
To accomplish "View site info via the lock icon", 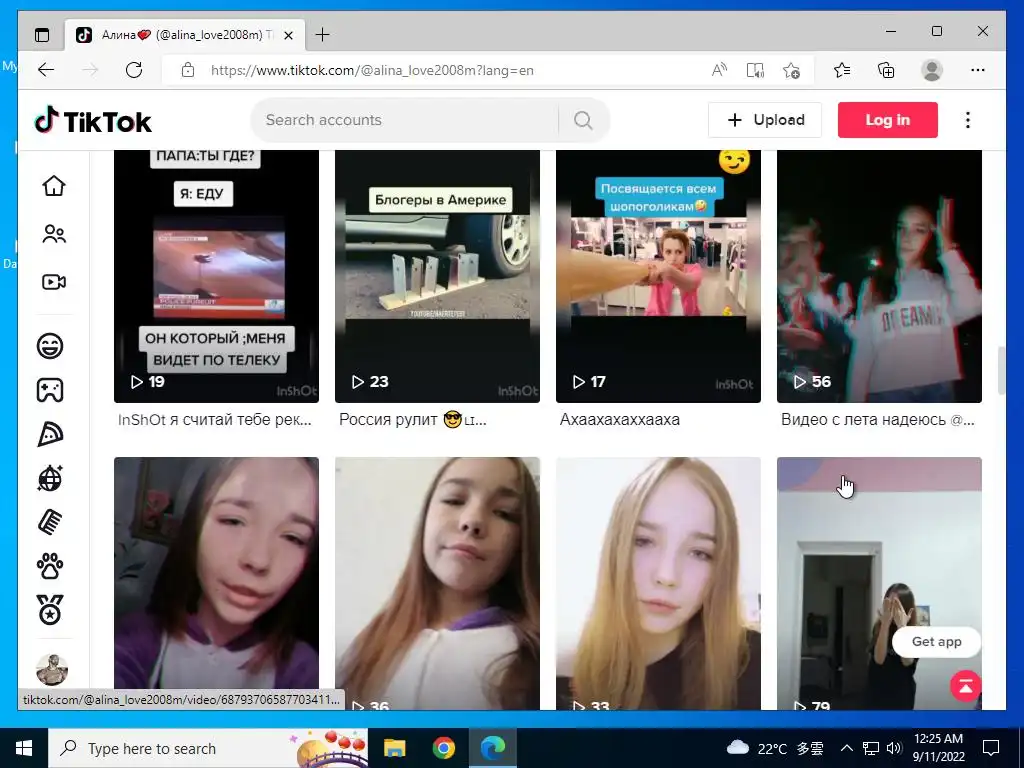I will click(x=188, y=70).
